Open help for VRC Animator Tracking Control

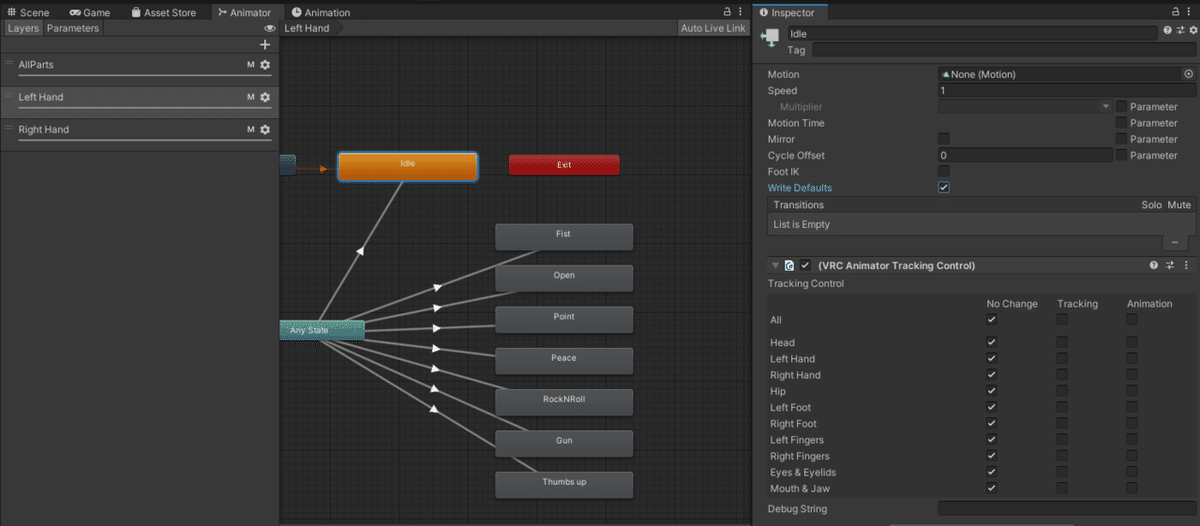(1153, 266)
